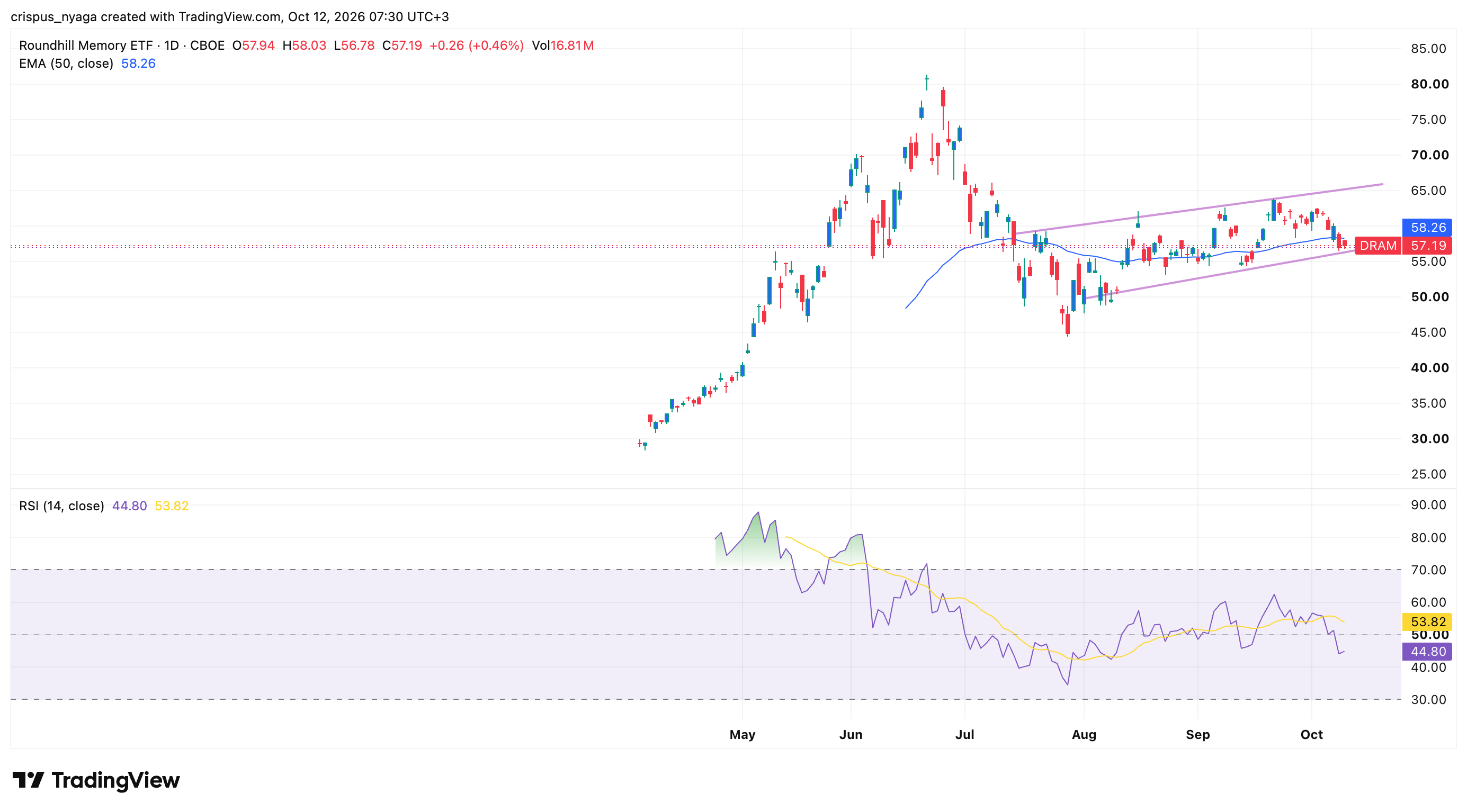This screenshot has width=1467, height=812.
Task: Click the RSI 90.00 axis label
Action: click(1428, 506)
